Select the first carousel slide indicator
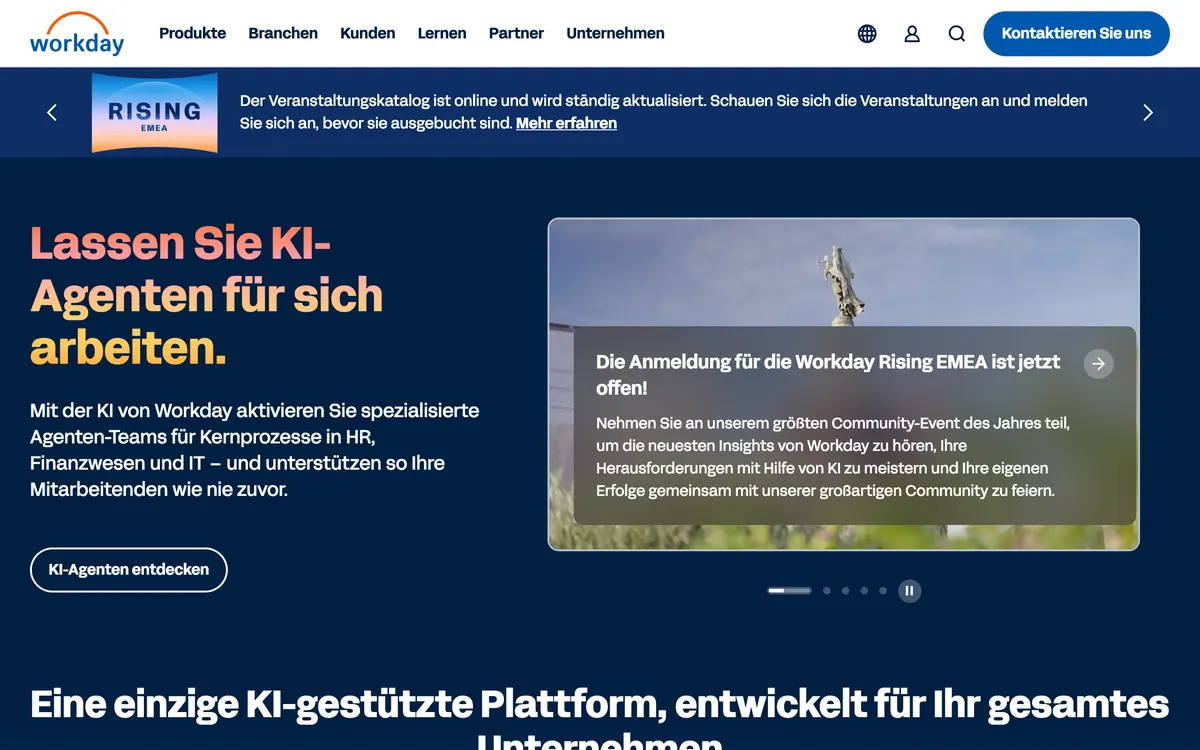Viewport: 1200px width, 750px height. tap(789, 591)
